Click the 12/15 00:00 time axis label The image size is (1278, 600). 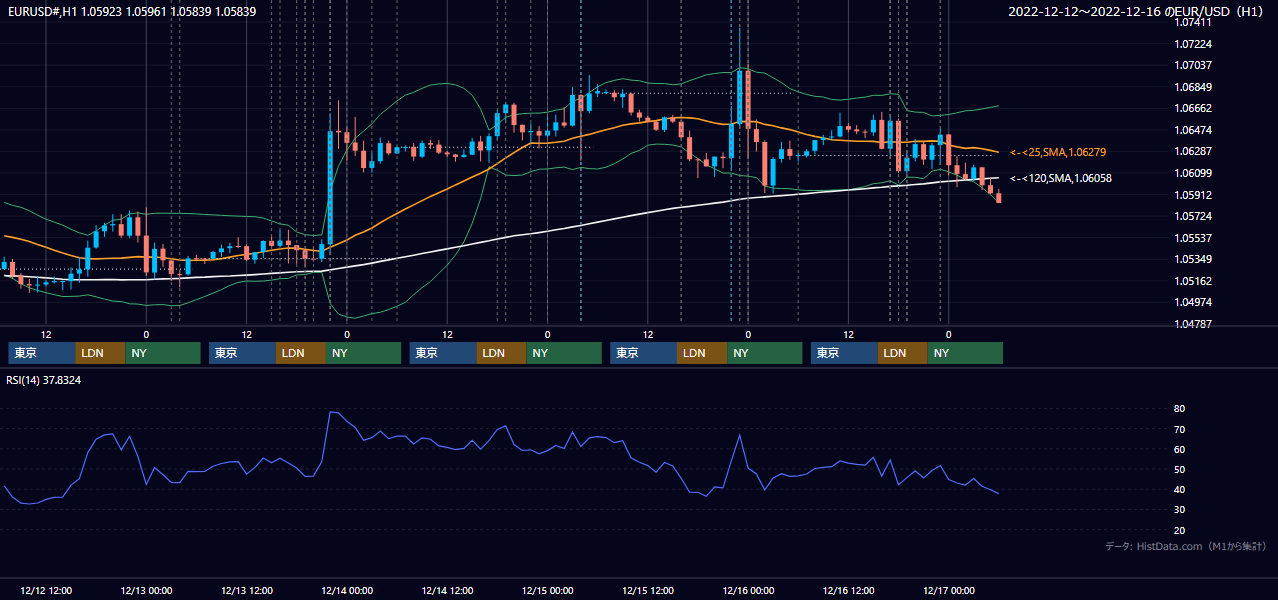(x=547, y=590)
